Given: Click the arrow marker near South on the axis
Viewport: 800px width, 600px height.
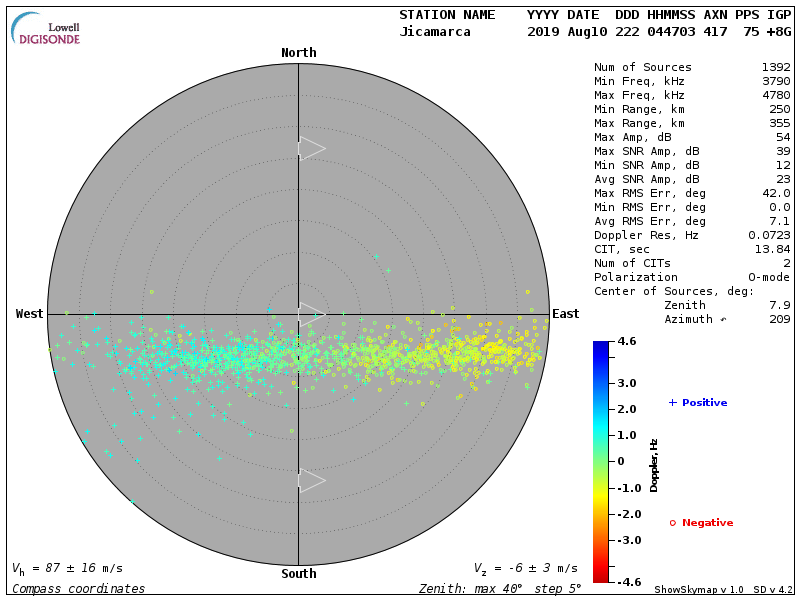Looking at the screenshot, I should click(x=311, y=481).
